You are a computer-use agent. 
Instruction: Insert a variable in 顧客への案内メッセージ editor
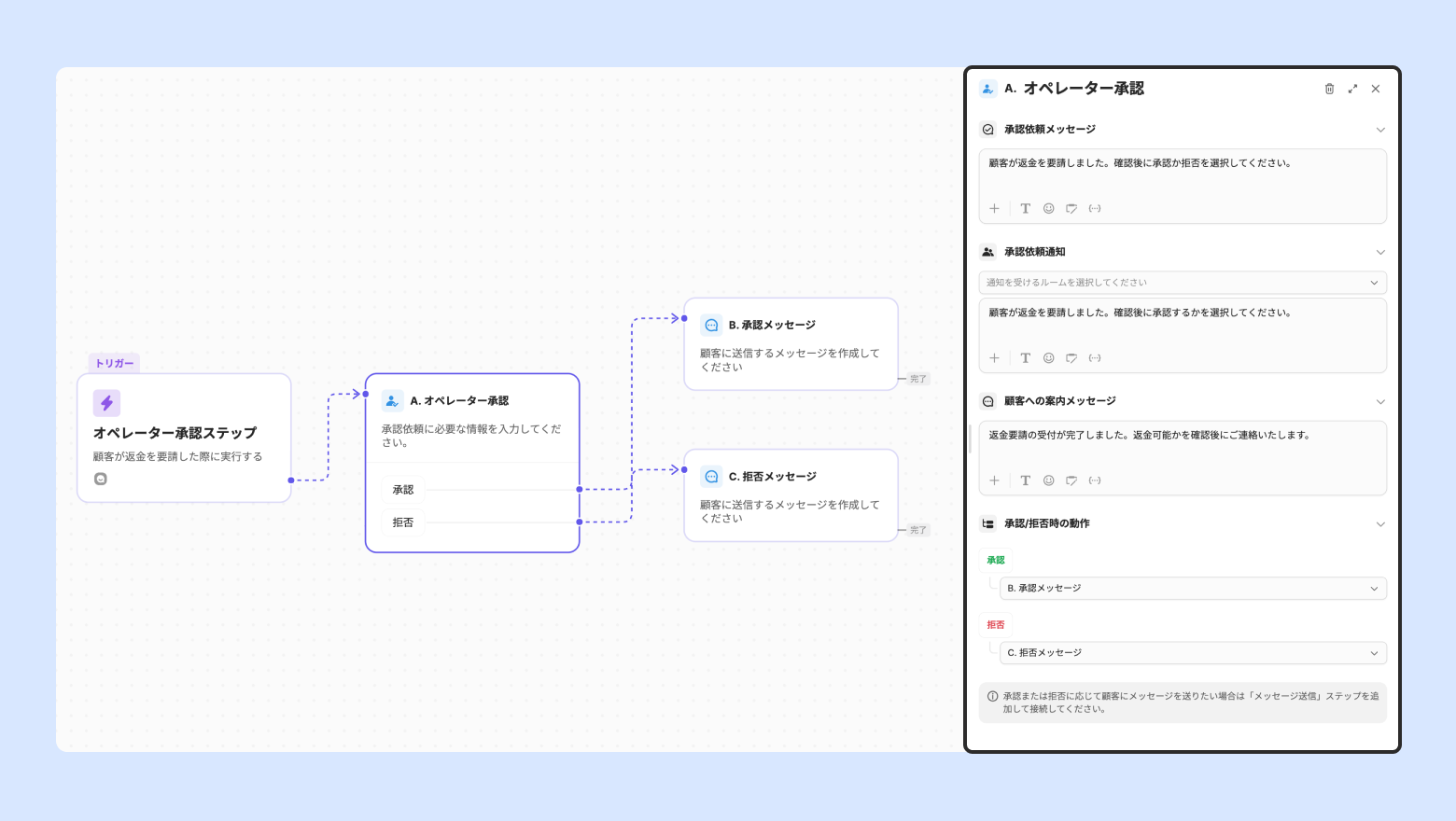coord(1095,480)
